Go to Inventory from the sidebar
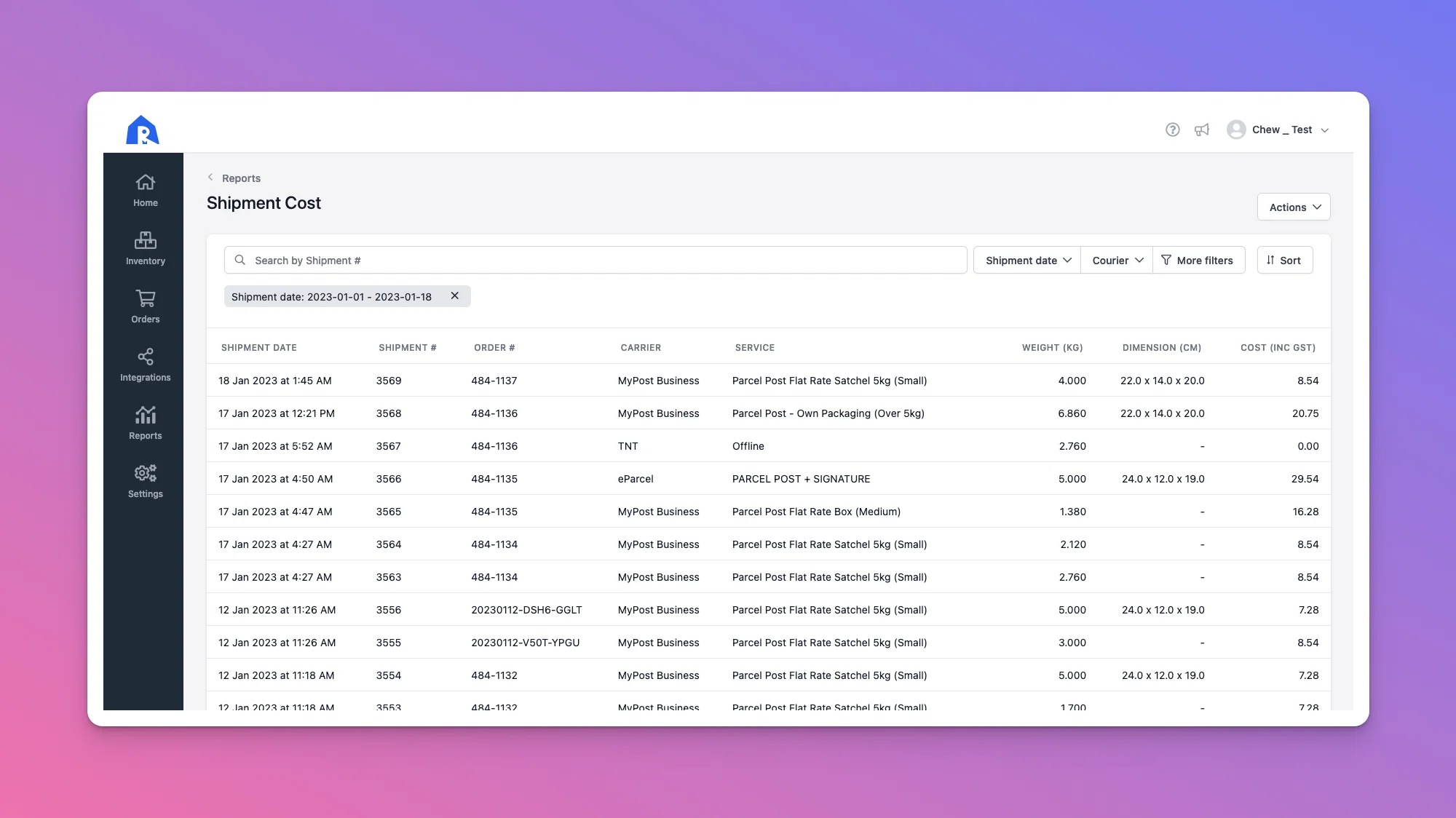Image resolution: width=1456 pixels, height=818 pixels. pyautogui.click(x=145, y=249)
